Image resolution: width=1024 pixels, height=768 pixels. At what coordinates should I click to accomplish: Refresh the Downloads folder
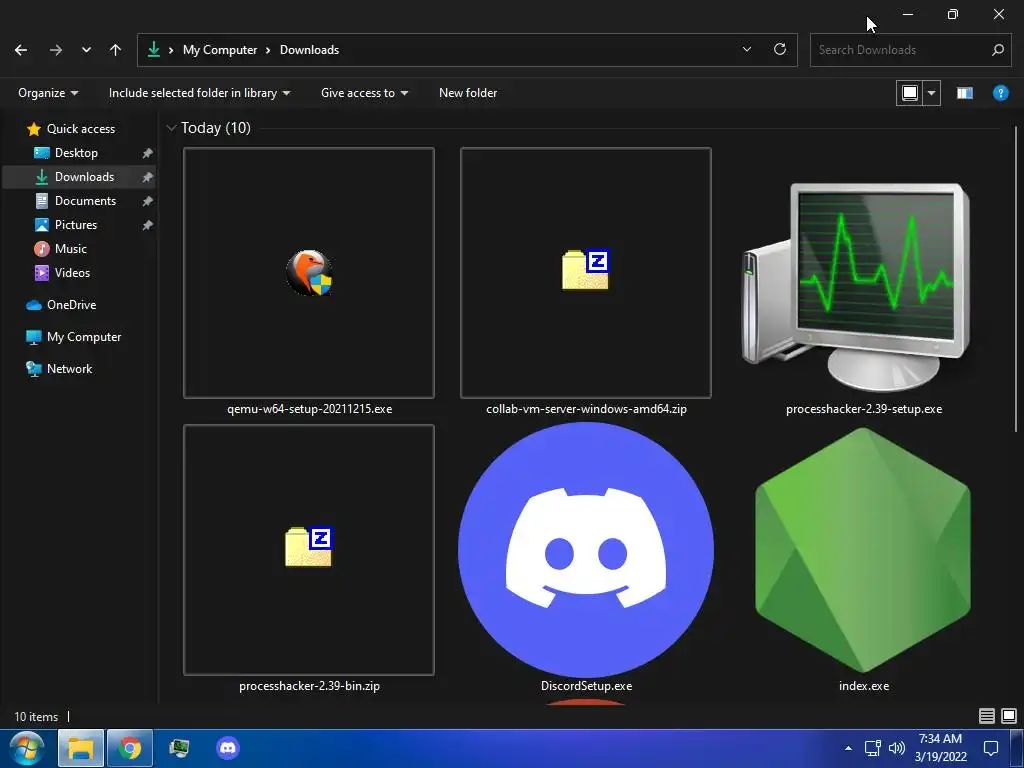coord(780,50)
